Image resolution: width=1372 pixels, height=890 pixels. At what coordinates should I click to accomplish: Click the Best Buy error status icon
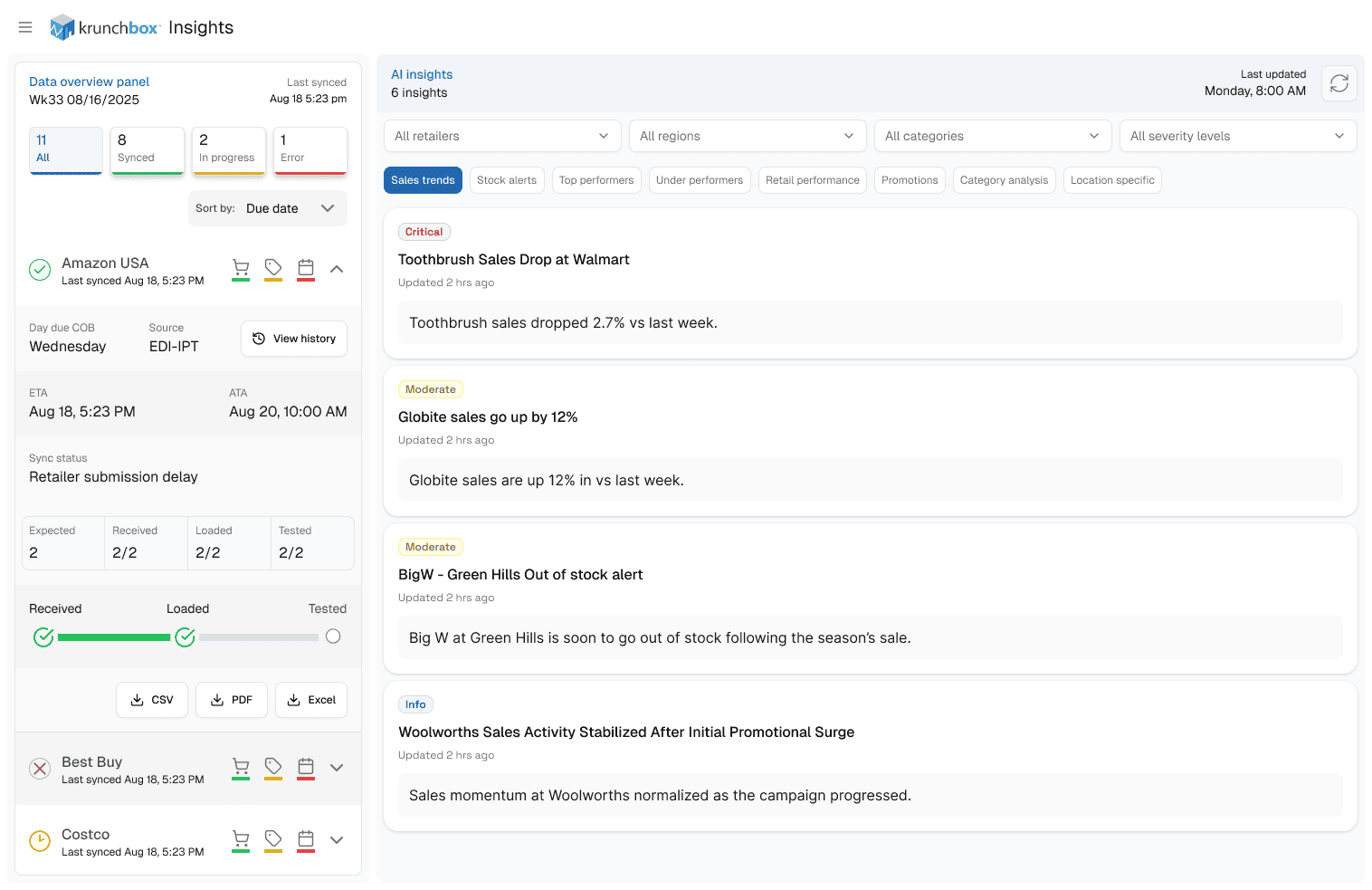tap(40, 769)
